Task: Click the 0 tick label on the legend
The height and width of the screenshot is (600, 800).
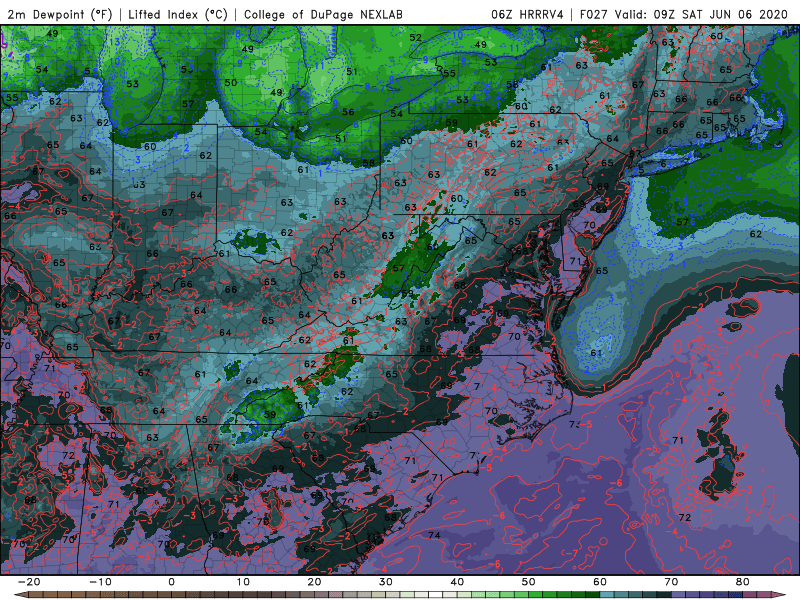Action: point(171,582)
